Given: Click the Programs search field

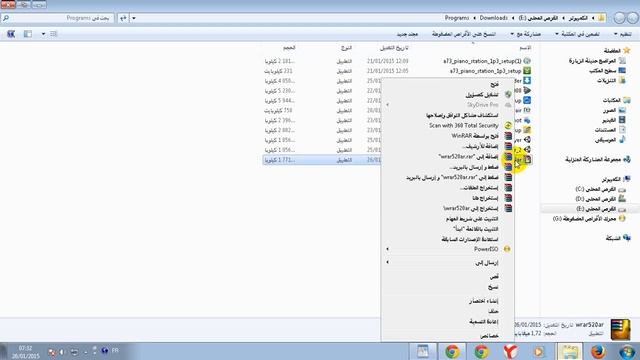Looking at the screenshot, I should [57, 18].
